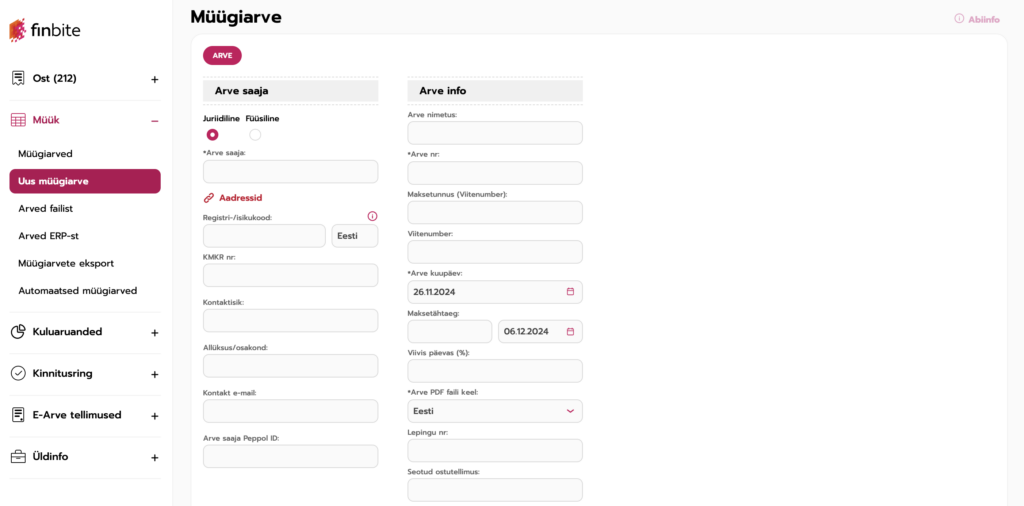1024x506 pixels.
Task: Open calendar icon in Maksetähtaeg field
Action: pos(570,331)
